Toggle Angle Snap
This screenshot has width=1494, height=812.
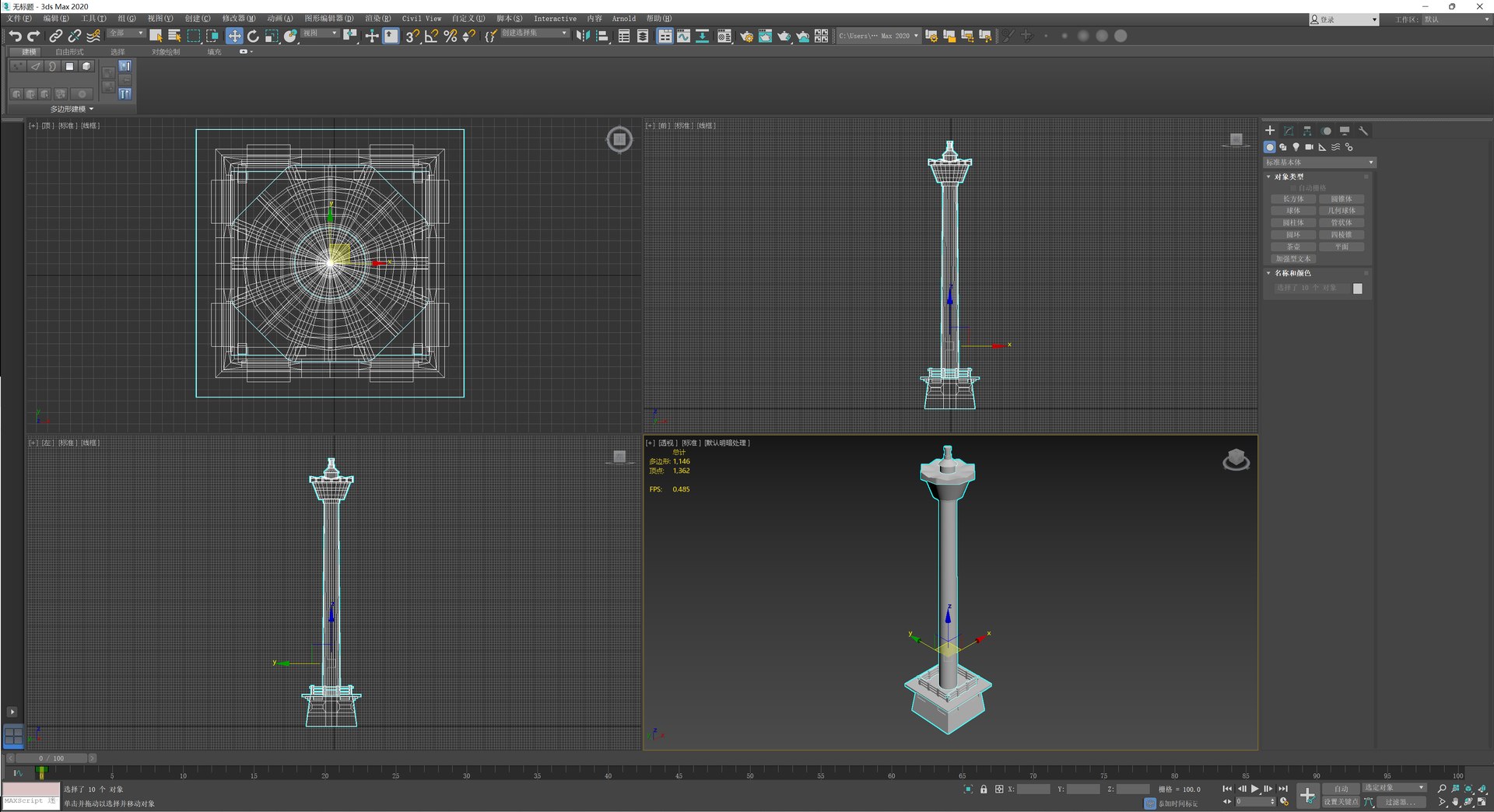(431, 36)
